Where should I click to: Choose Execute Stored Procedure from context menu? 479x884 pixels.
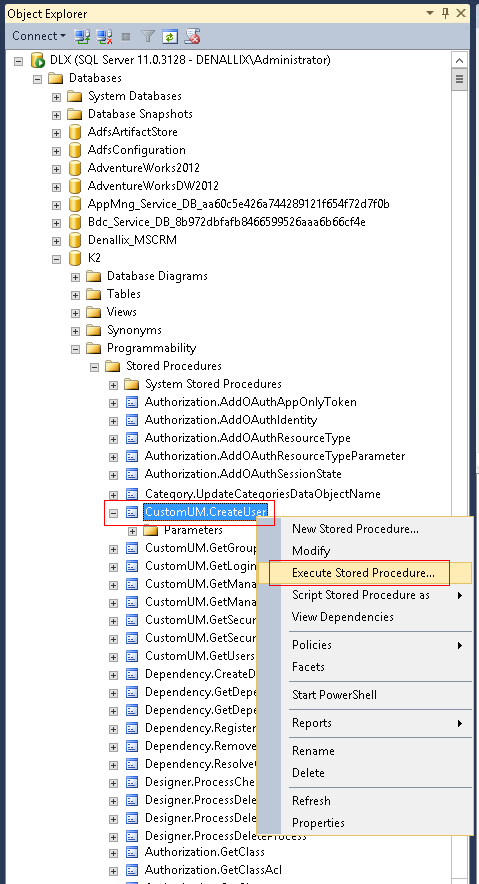coord(363,573)
